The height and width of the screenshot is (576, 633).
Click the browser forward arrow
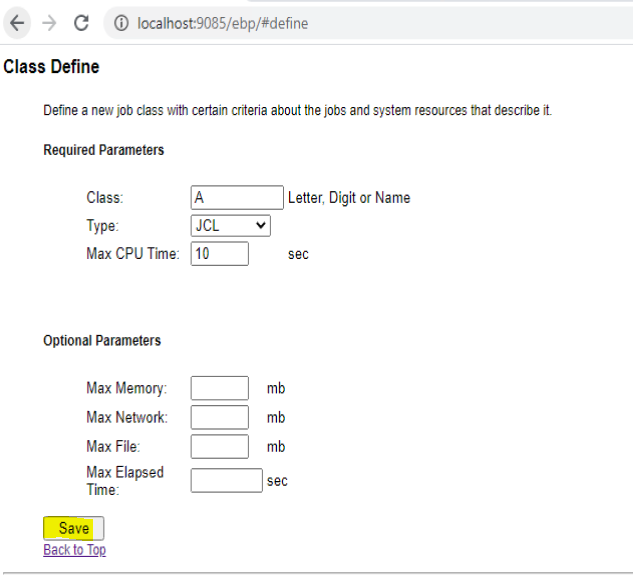(x=49, y=23)
